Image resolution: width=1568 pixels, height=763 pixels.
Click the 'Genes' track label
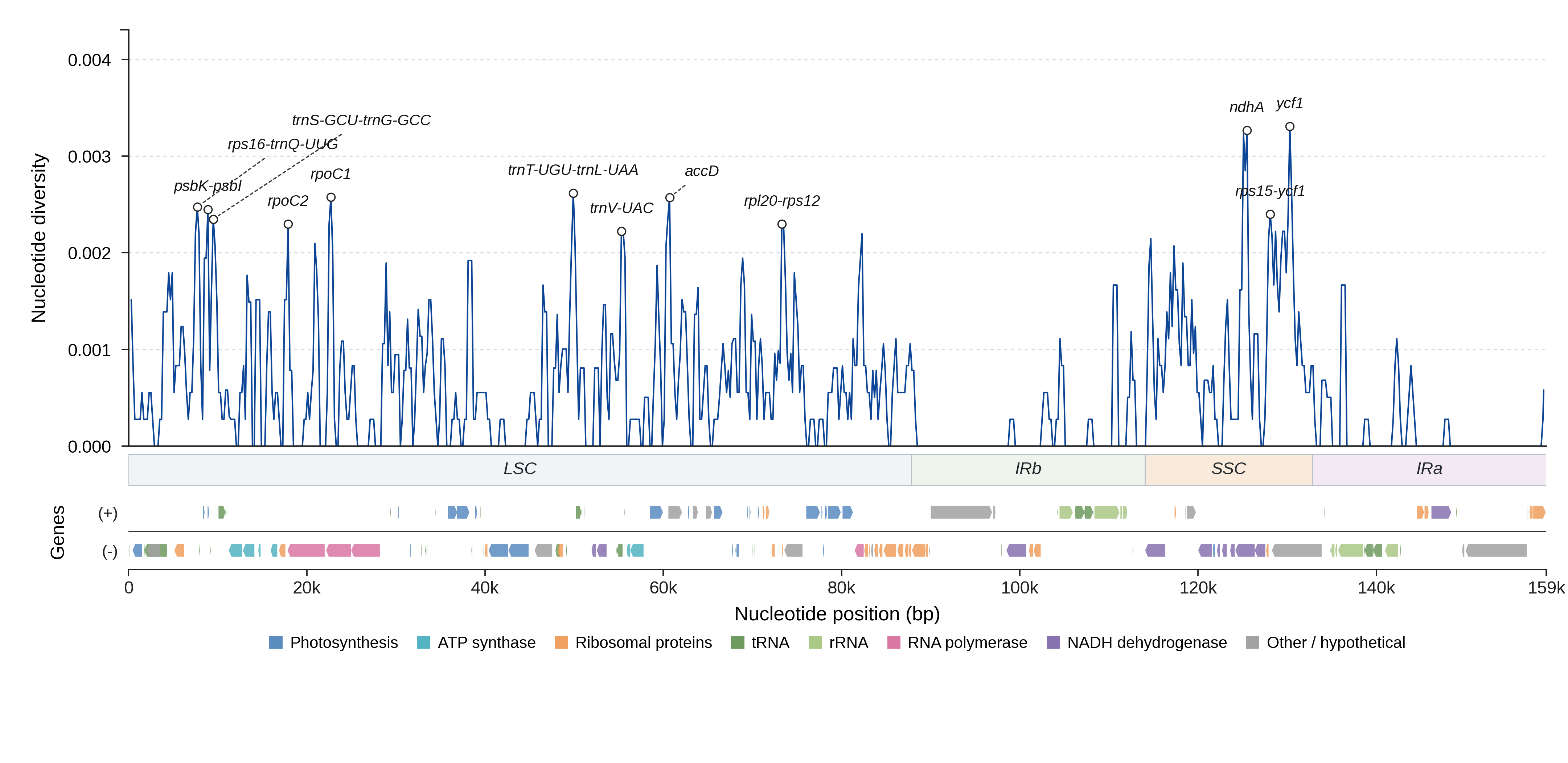coord(57,532)
